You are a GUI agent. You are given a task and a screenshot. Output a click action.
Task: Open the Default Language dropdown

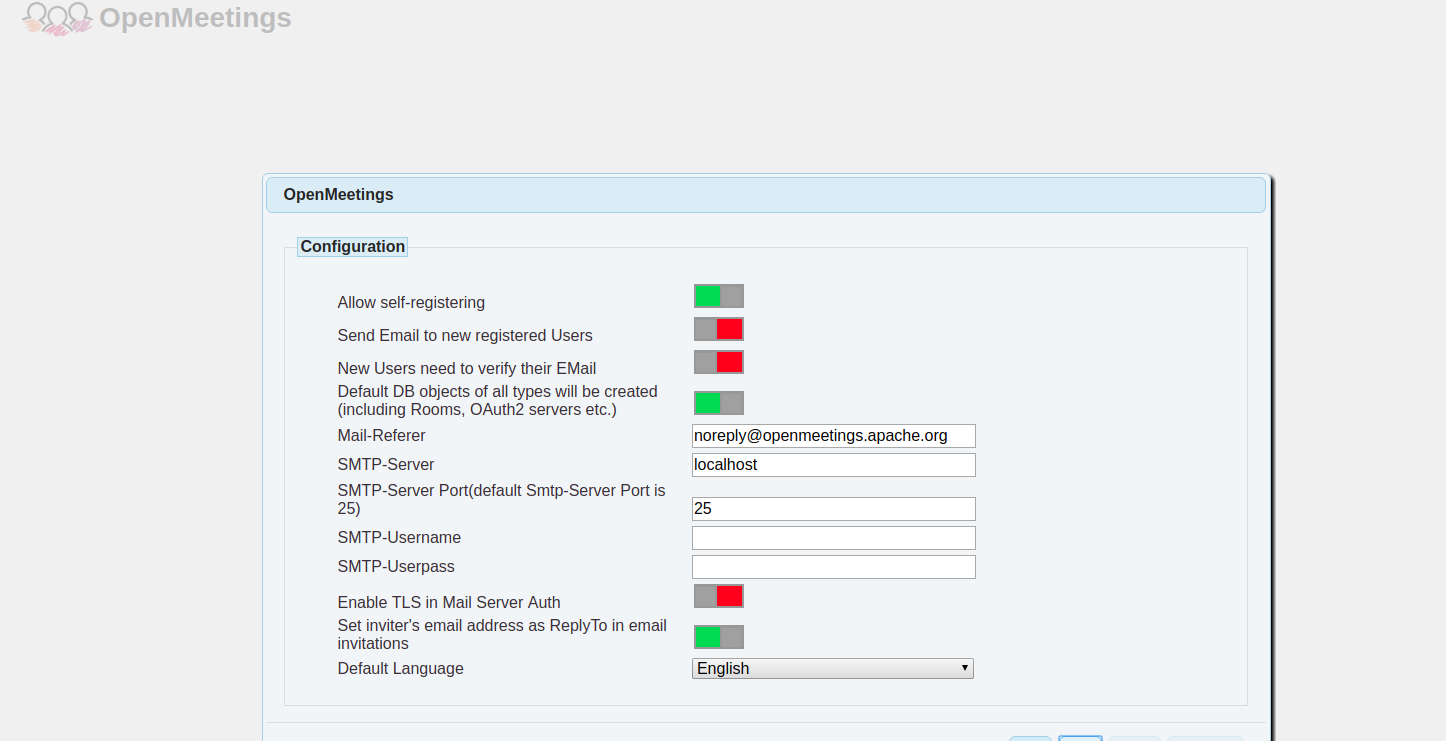tap(833, 668)
